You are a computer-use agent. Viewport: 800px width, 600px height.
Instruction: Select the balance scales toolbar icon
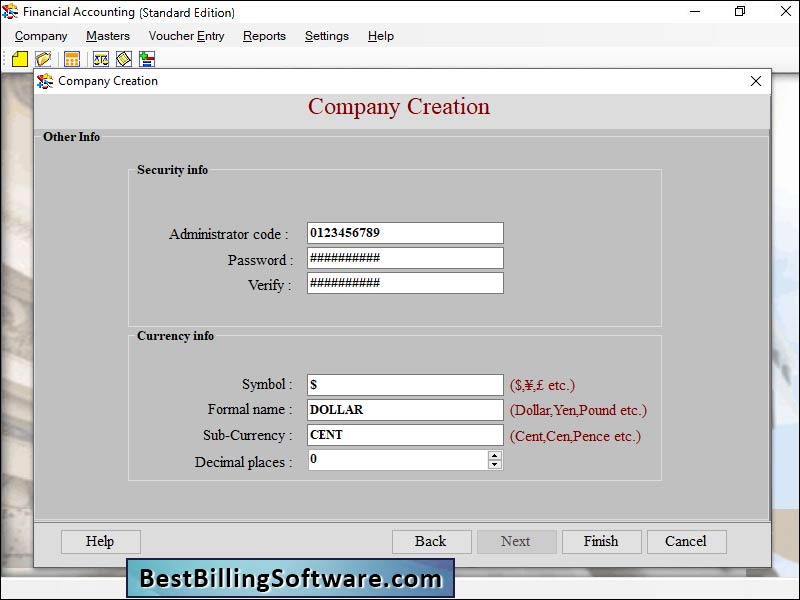[x=99, y=59]
